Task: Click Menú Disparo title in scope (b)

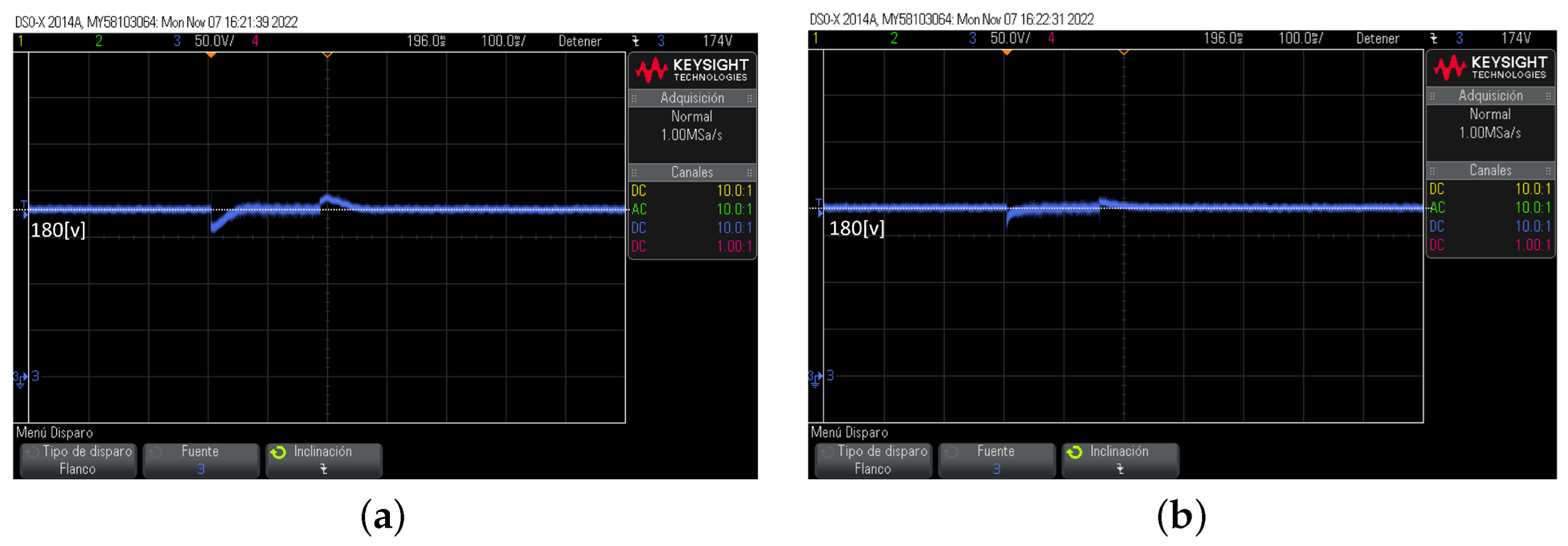Action: pyautogui.click(x=850, y=432)
